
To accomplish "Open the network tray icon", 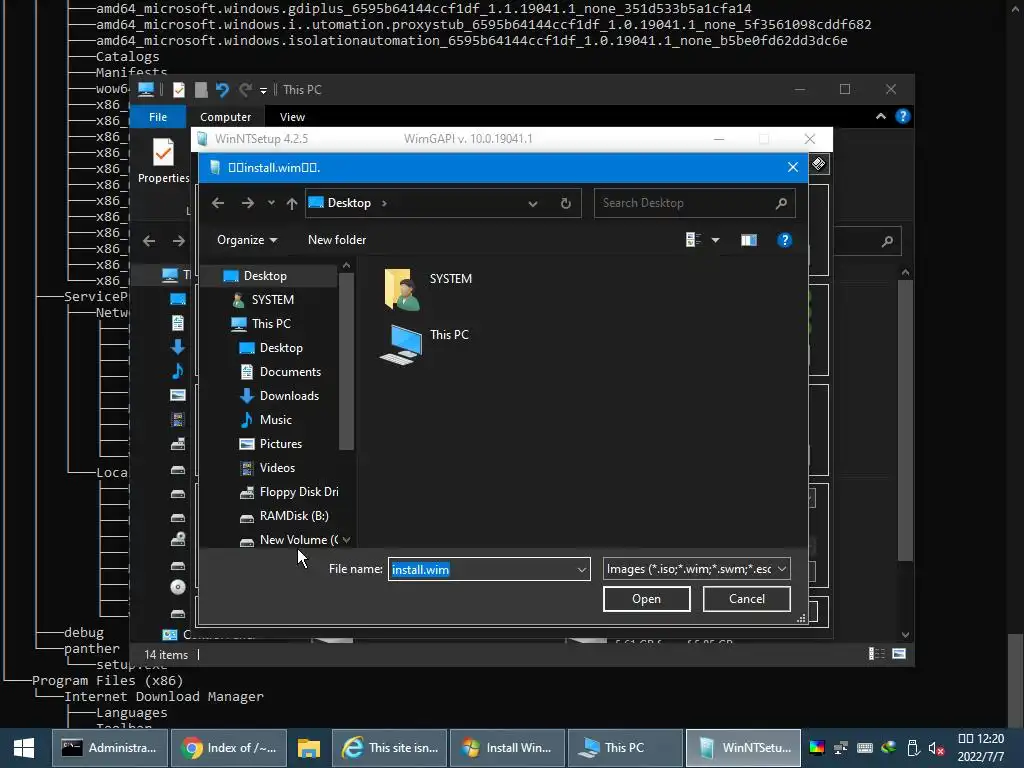I will click(840, 748).
